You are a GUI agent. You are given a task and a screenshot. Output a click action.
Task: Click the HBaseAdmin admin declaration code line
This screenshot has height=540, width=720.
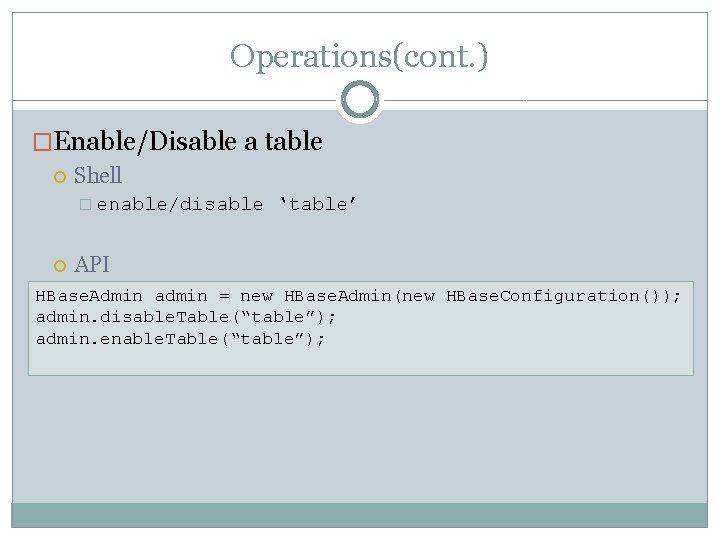tap(359, 296)
